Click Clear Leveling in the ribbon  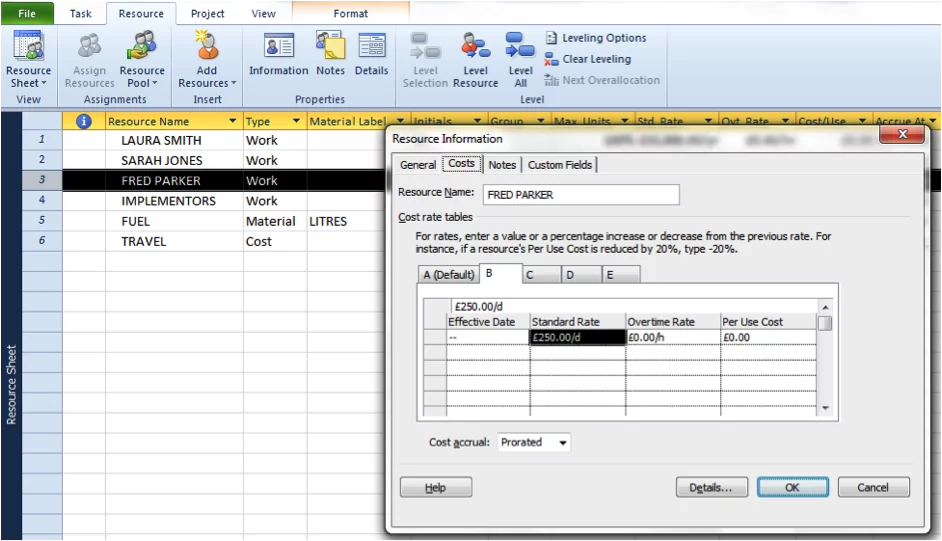(587, 59)
